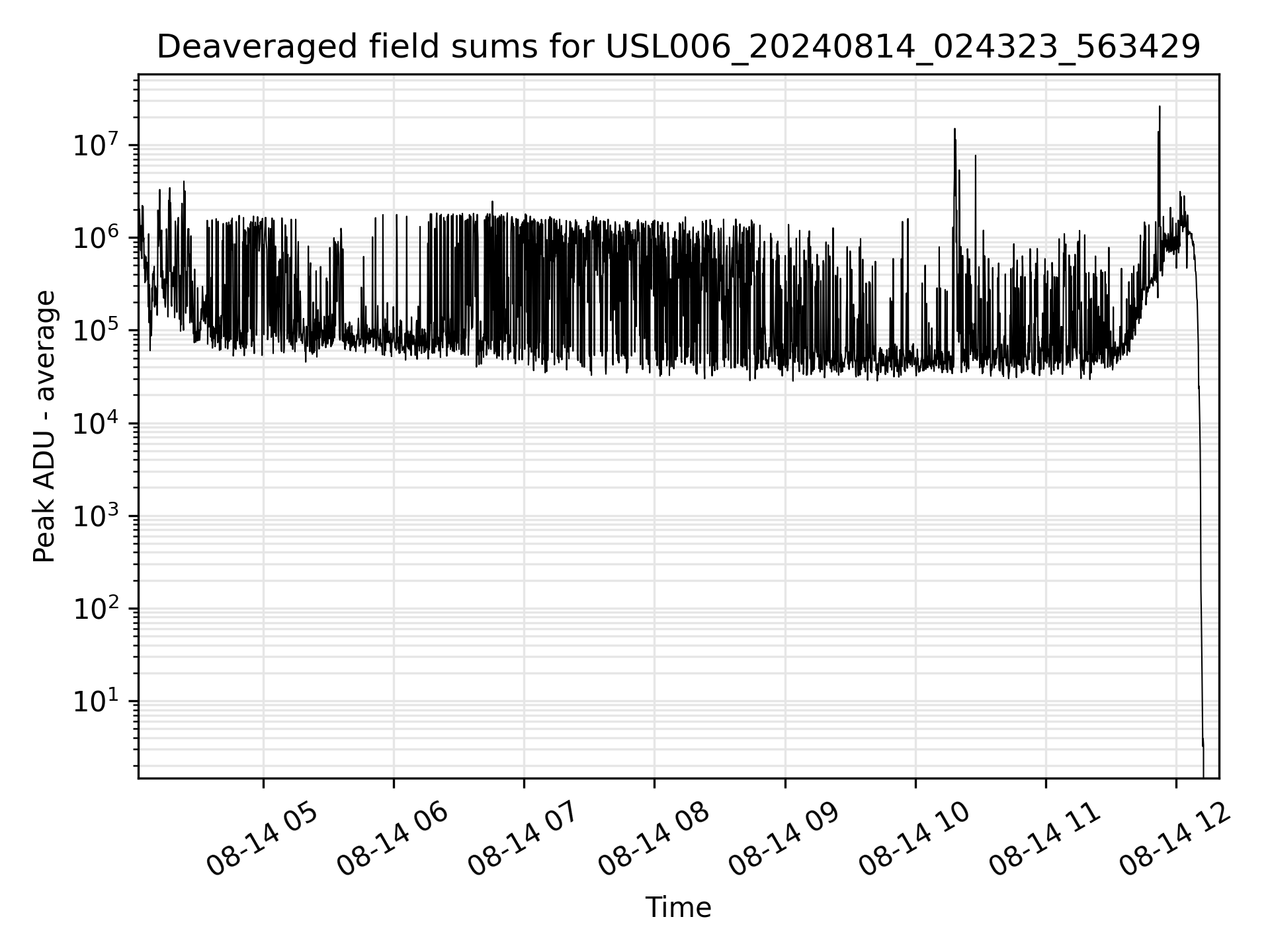
Task: Click the y tick label 10^6
Action: click(x=97, y=237)
